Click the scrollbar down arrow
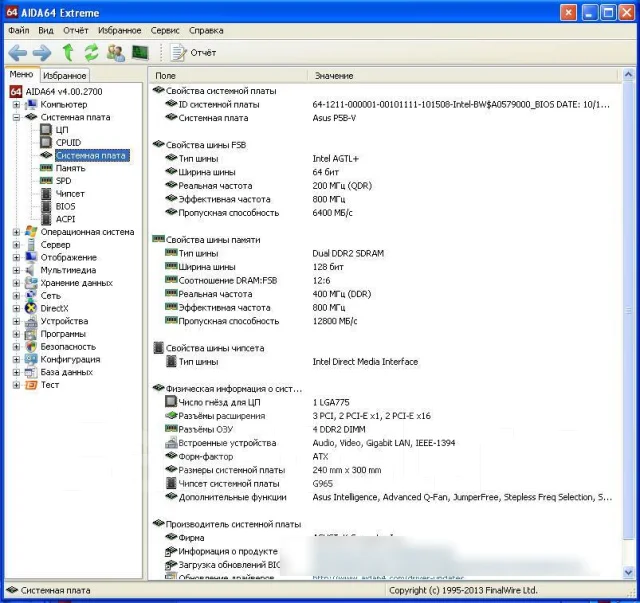This screenshot has height=603, width=640. 629,572
